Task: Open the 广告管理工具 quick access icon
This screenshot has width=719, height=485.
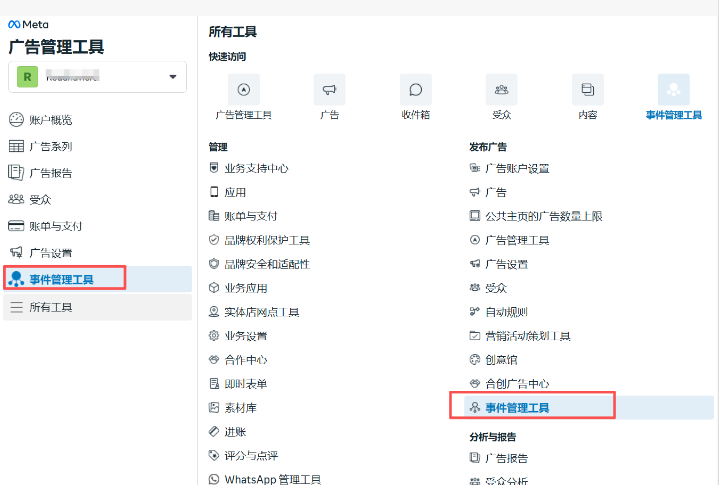Action: [x=244, y=89]
